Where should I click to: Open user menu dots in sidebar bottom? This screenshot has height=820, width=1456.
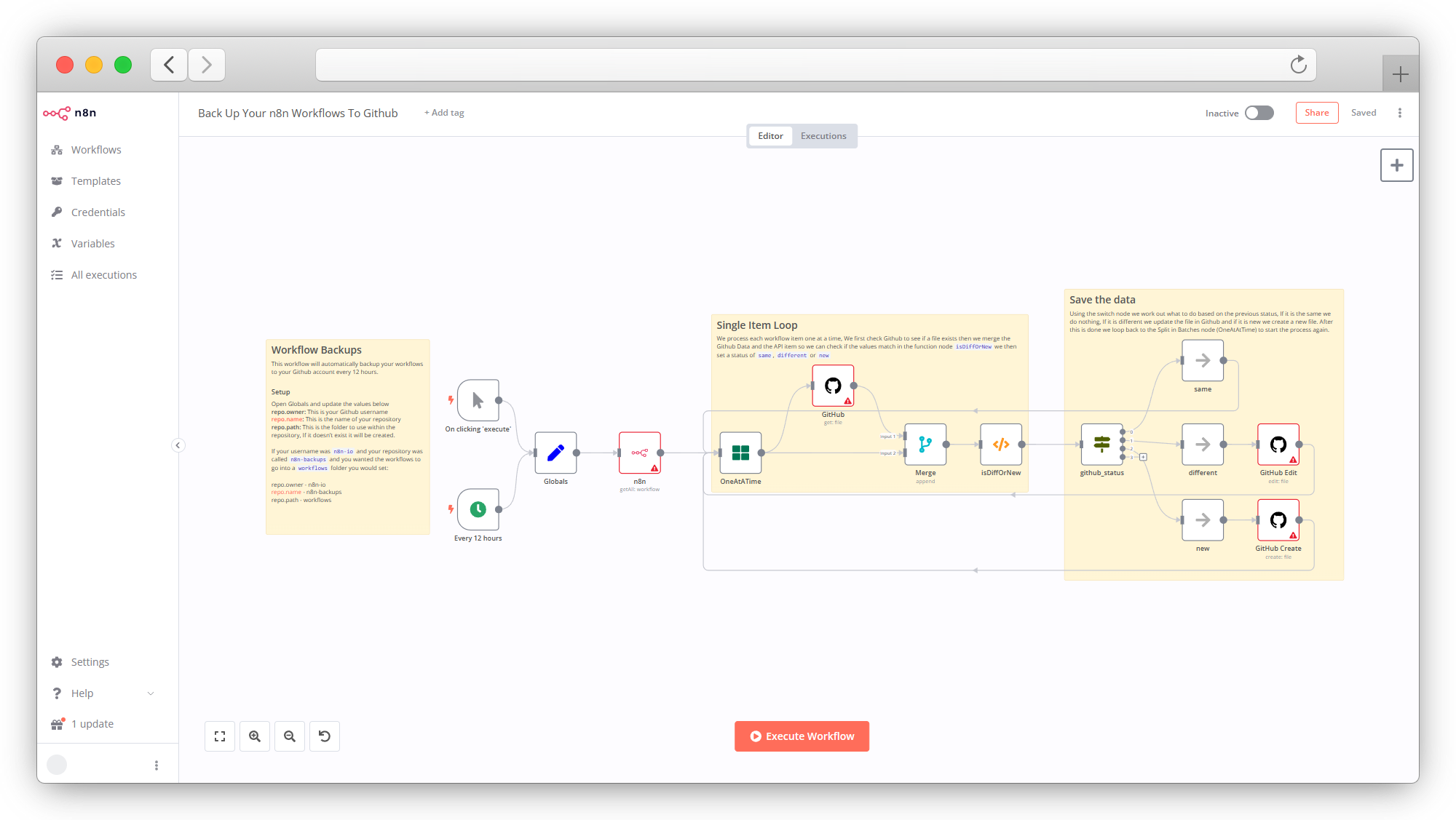point(157,765)
